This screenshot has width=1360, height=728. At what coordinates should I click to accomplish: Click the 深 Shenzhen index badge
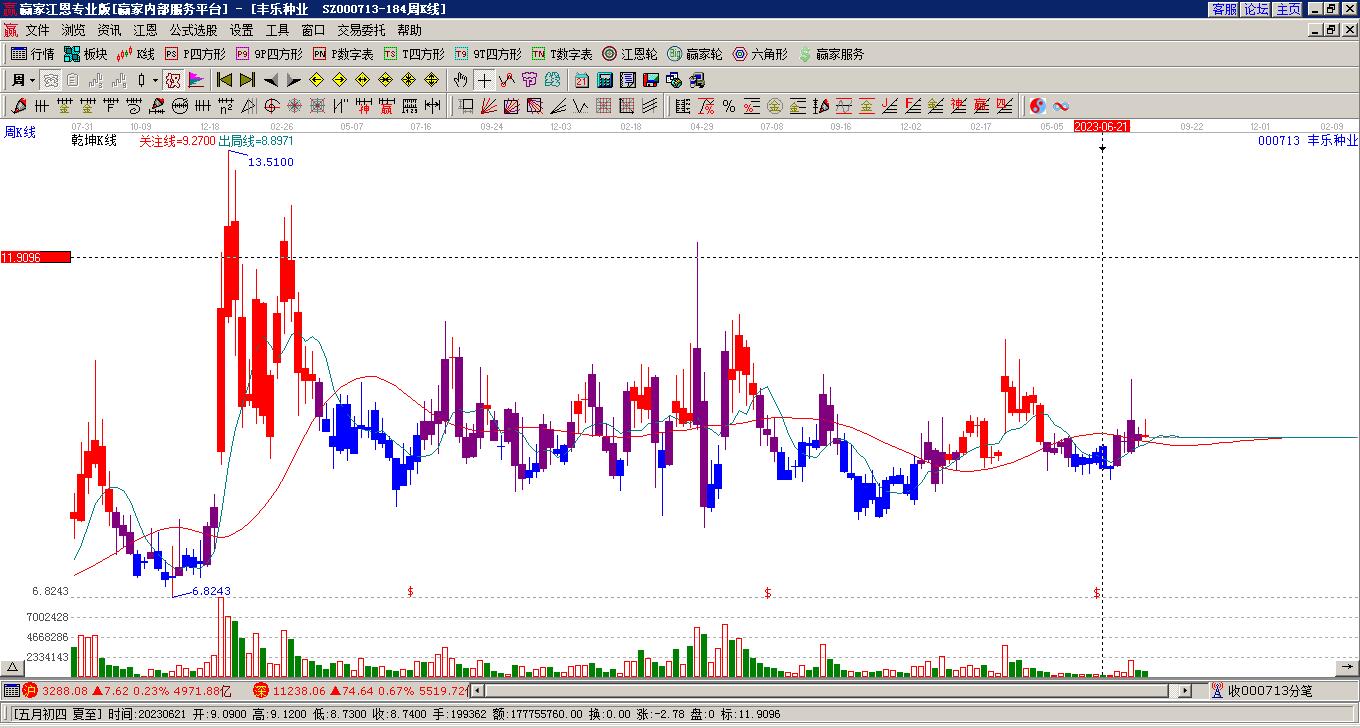[x=261, y=690]
